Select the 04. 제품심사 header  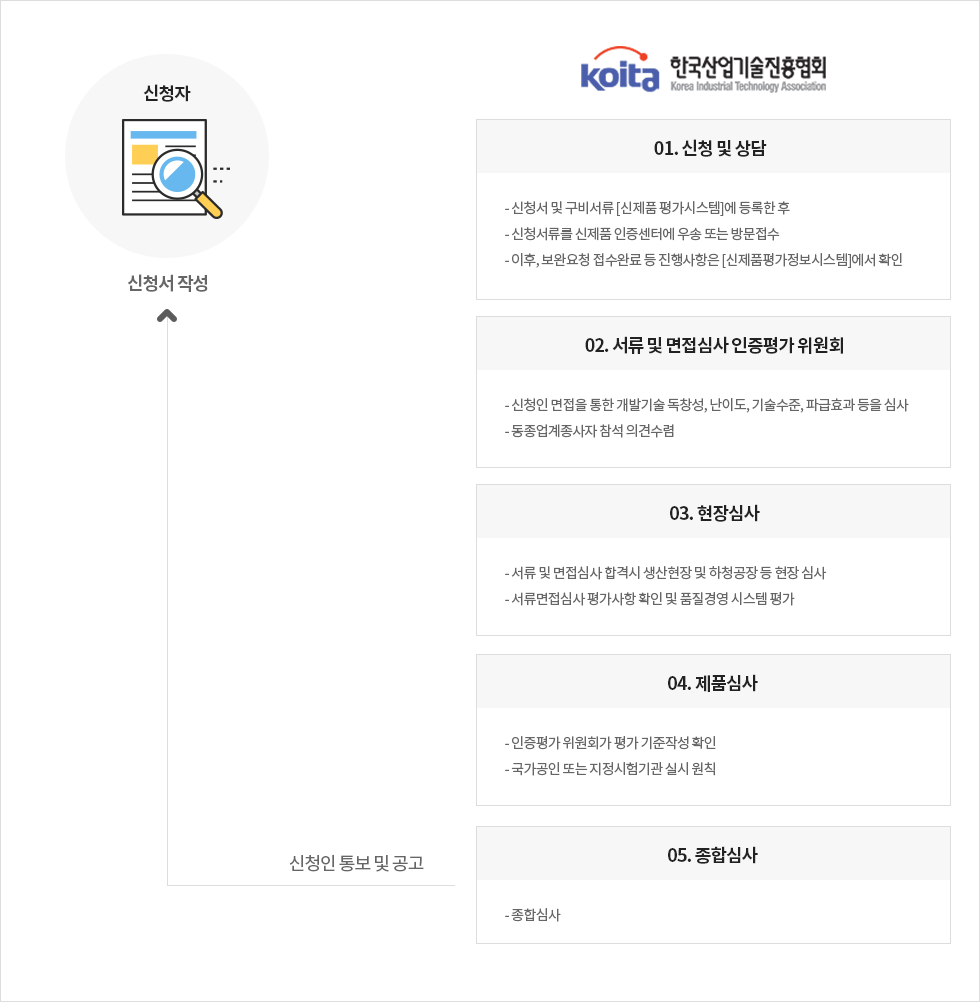coord(713,682)
